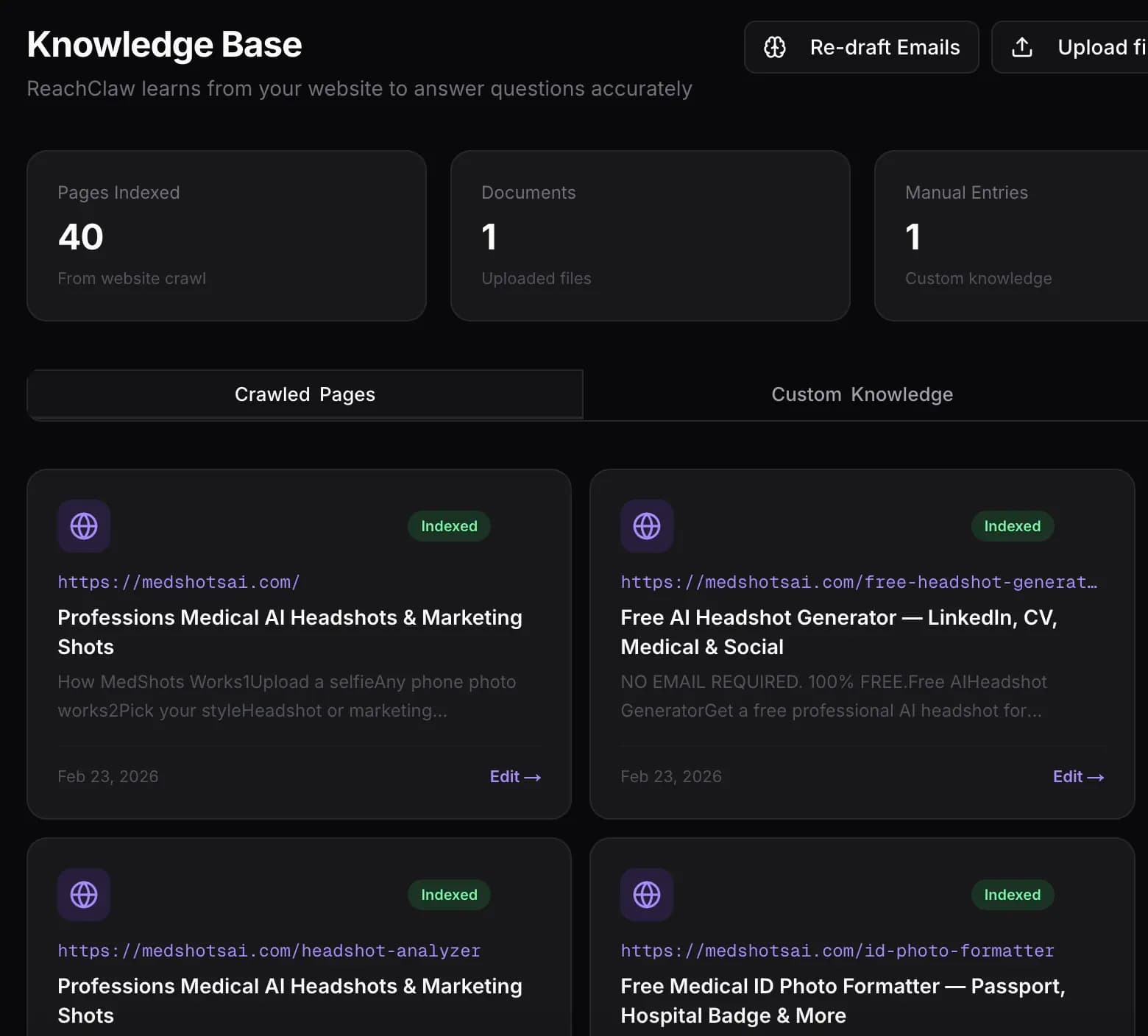
Task: Click the brain icon in Re-draft Emails
Action: coord(774,47)
